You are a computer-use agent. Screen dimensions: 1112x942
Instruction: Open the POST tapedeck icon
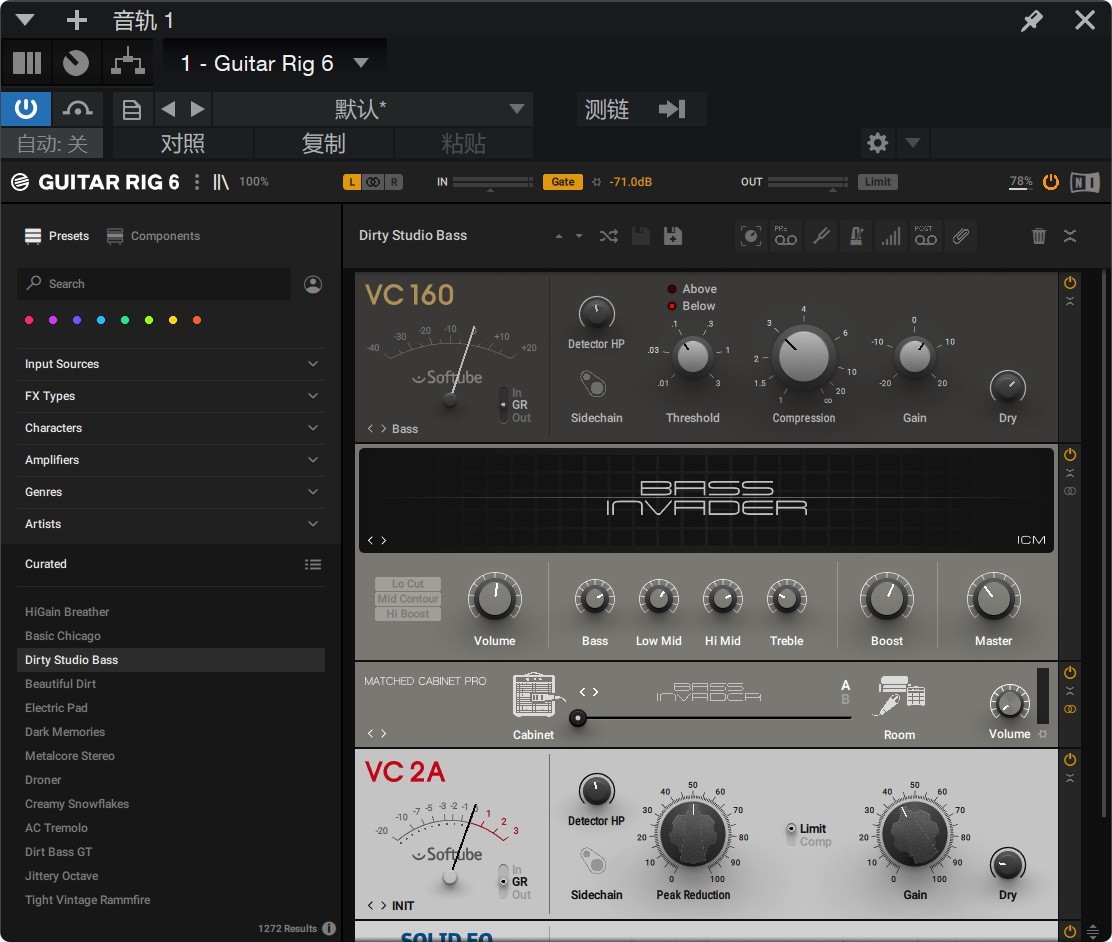925,236
